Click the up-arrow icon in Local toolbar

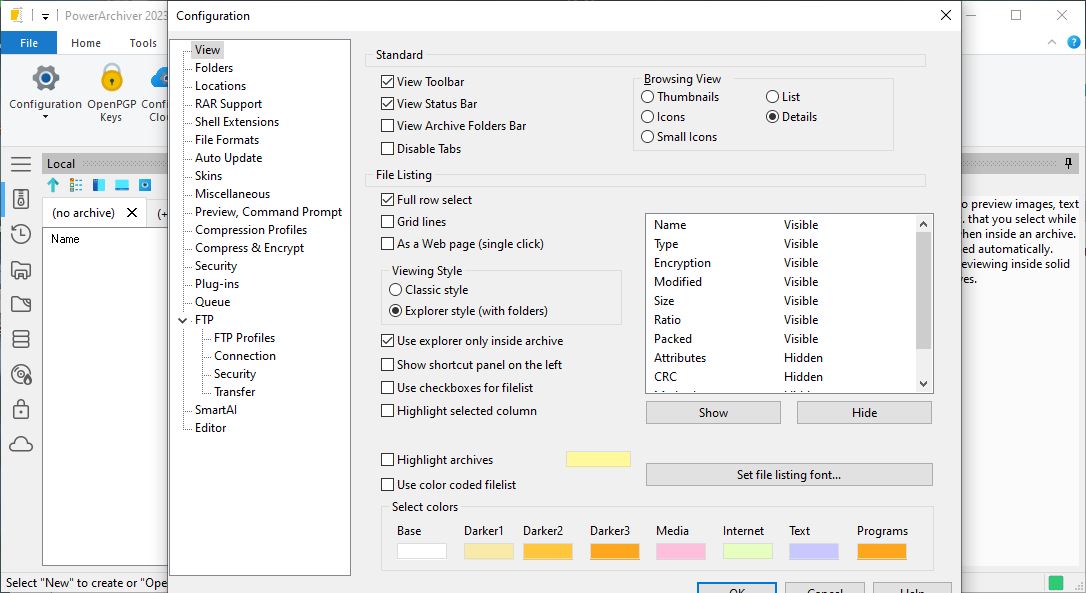click(x=53, y=185)
